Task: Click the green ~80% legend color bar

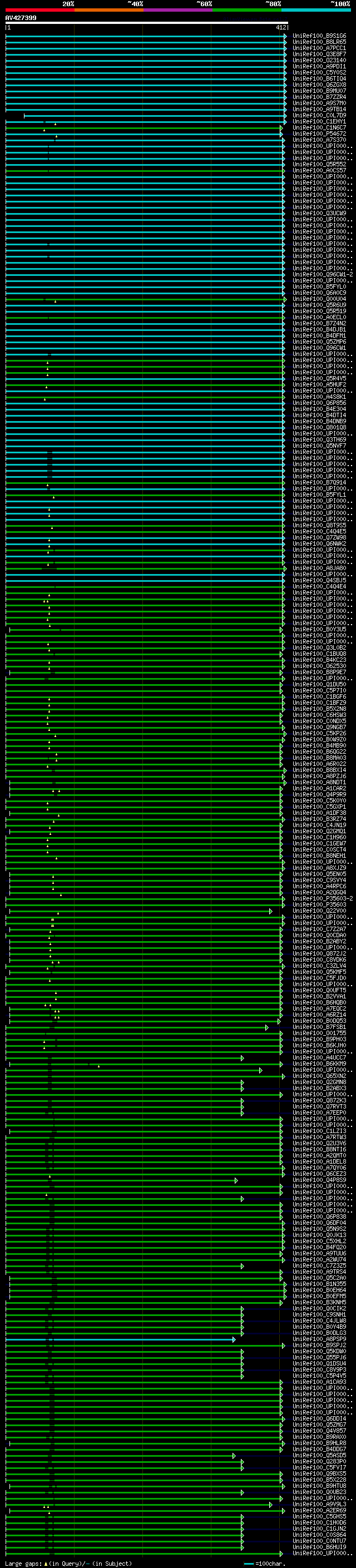Action: (246, 10)
